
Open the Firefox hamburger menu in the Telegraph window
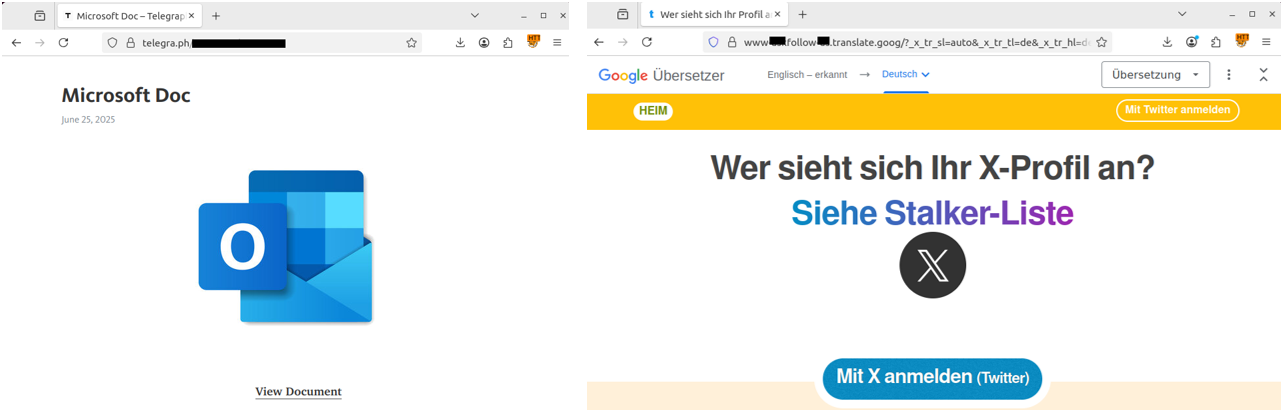pos(557,43)
